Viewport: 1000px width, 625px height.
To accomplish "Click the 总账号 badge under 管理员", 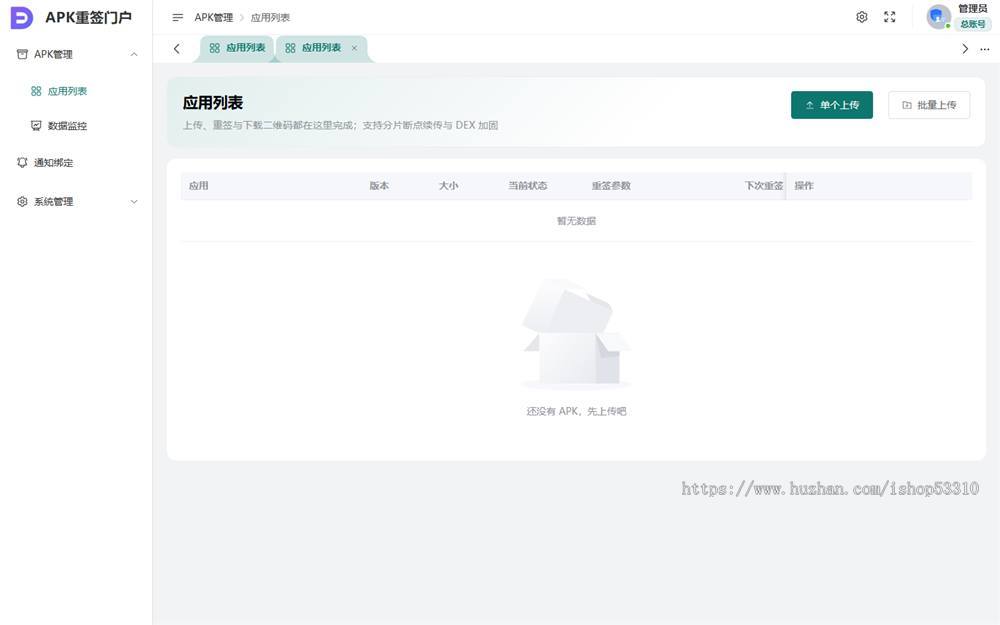I will pyautogui.click(x=973, y=24).
